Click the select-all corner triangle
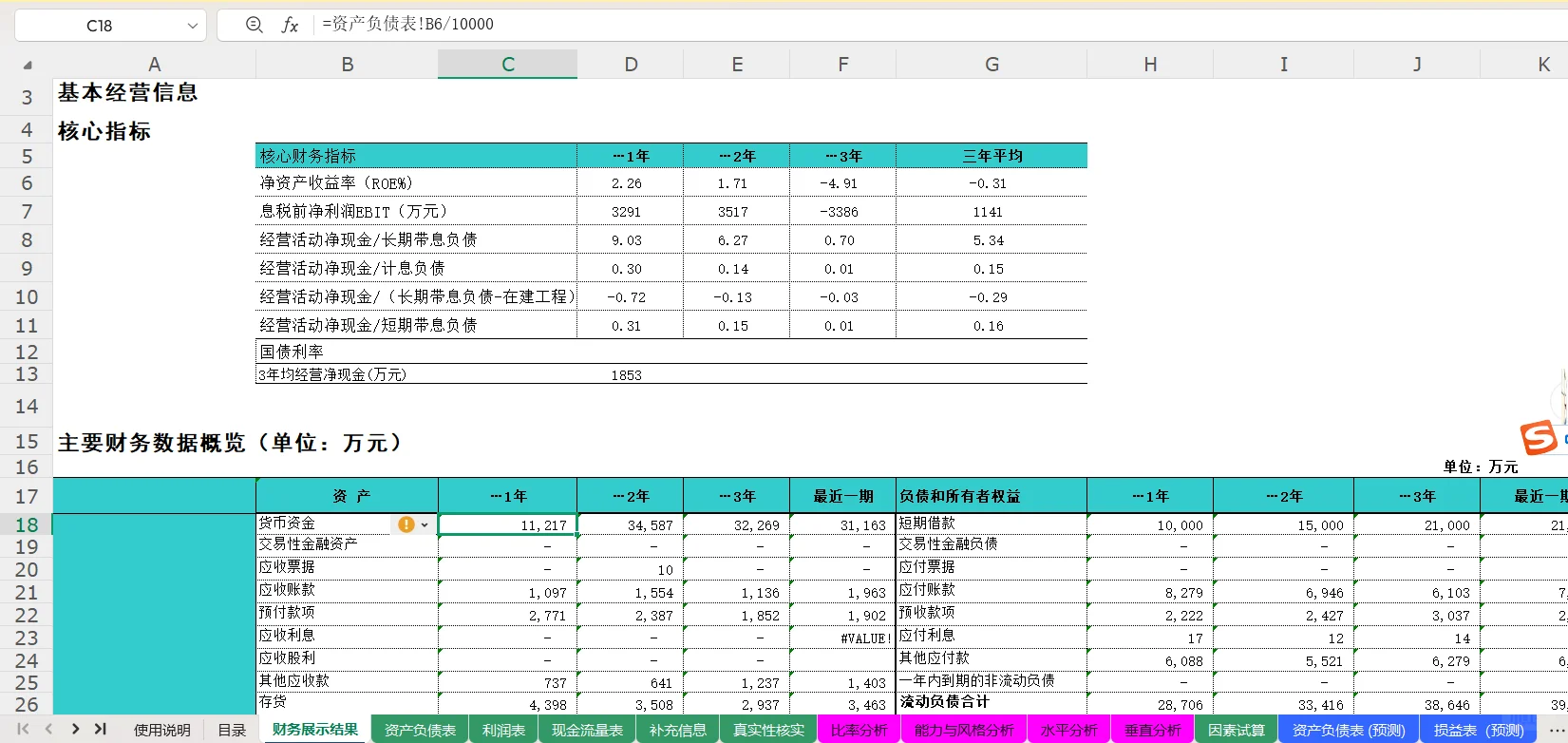 tap(28, 65)
